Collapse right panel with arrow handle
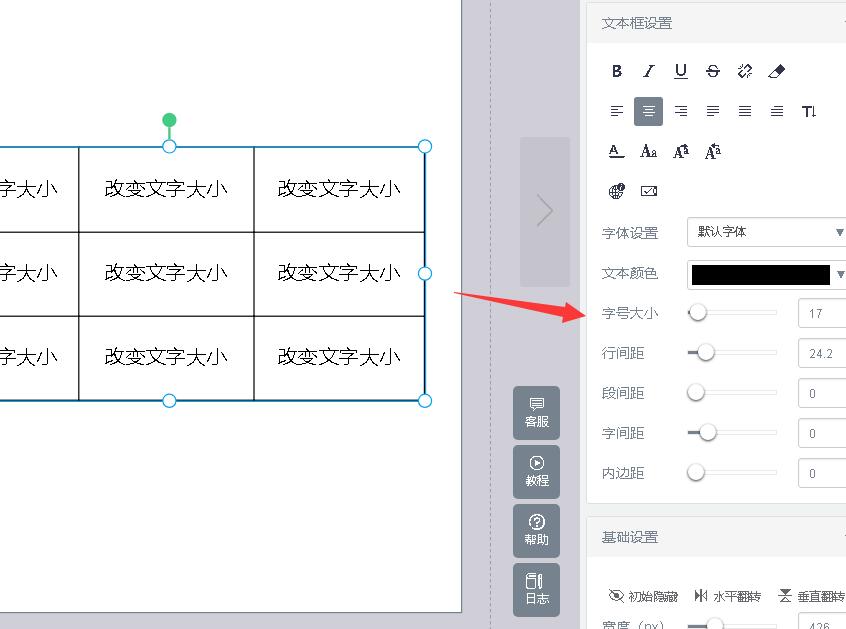Image resolution: width=846 pixels, height=629 pixels. [544, 211]
